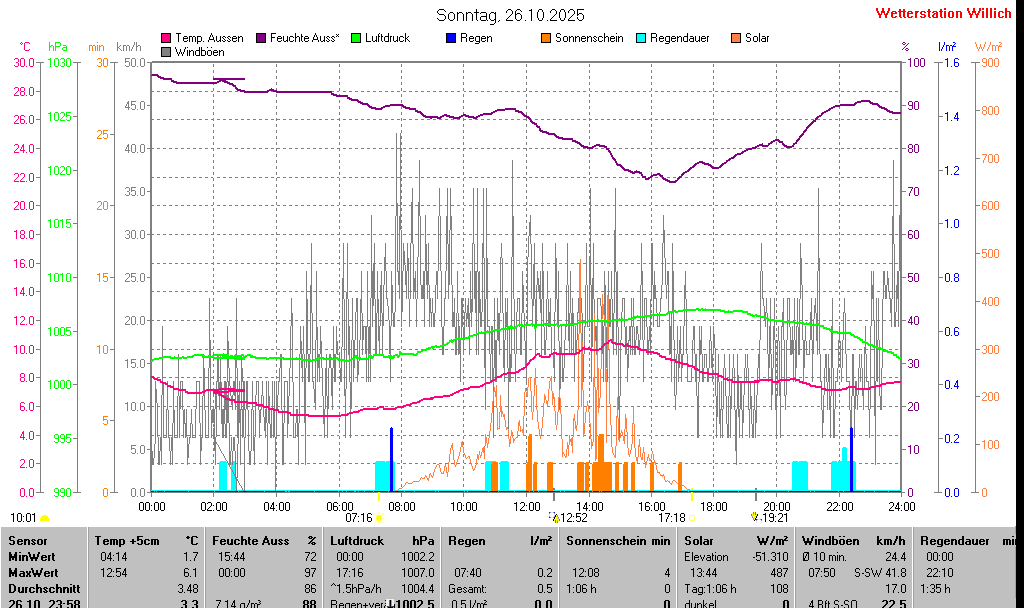
Task: Click the cyan Regendauer legend square
Action: (x=641, y=38)
